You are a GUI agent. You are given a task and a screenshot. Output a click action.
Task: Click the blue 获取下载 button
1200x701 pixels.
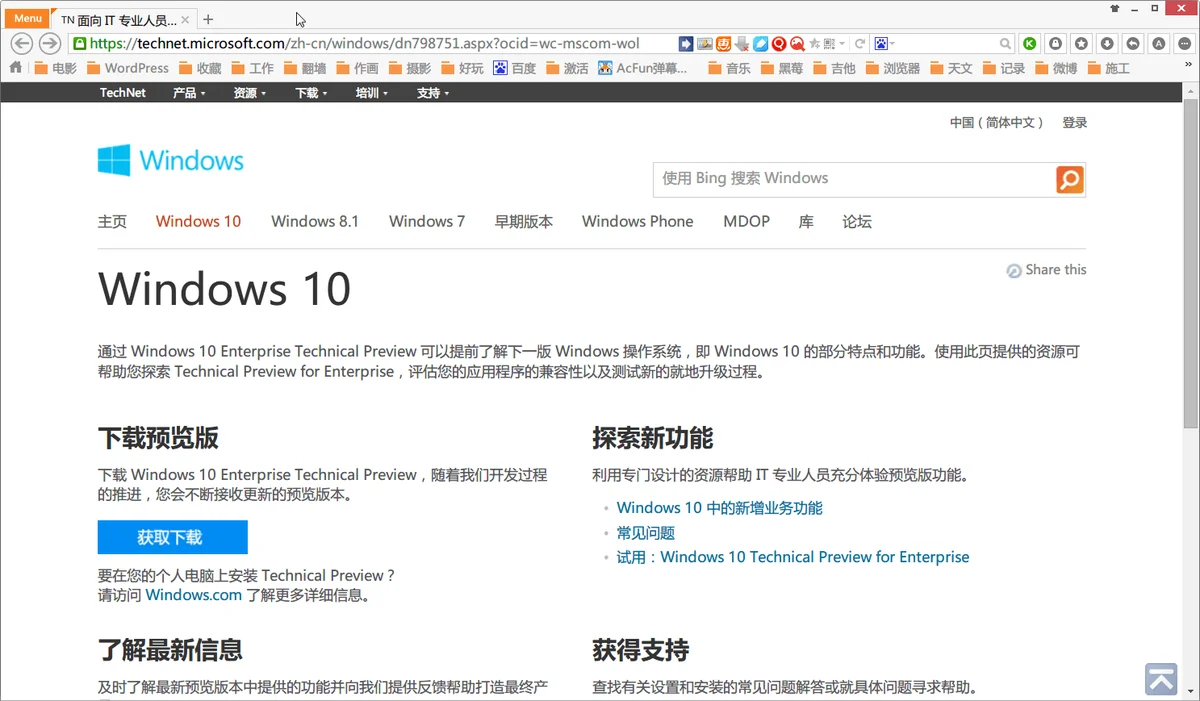click(x=172, y=537)
